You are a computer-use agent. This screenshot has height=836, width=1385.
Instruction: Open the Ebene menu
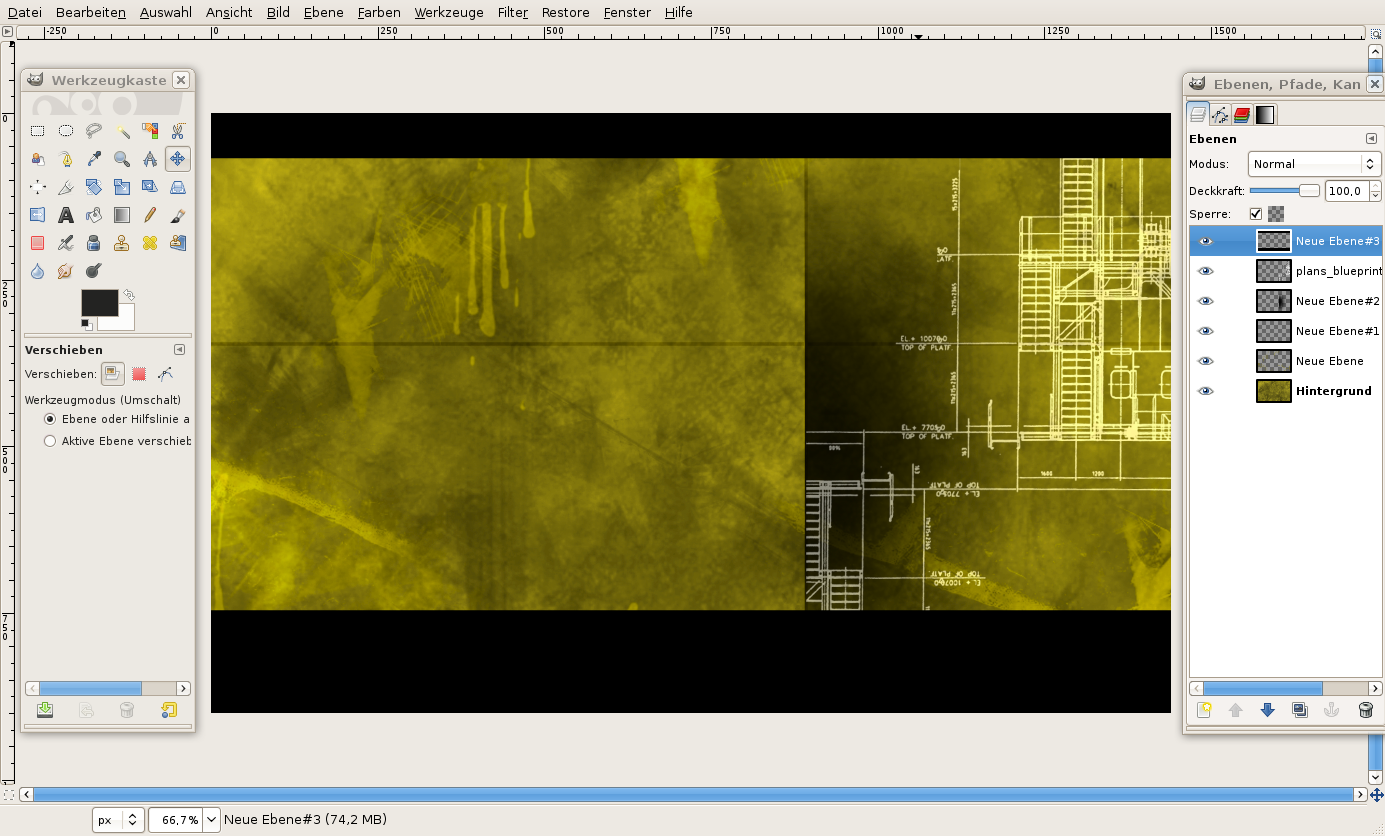(x=323, y=12)
